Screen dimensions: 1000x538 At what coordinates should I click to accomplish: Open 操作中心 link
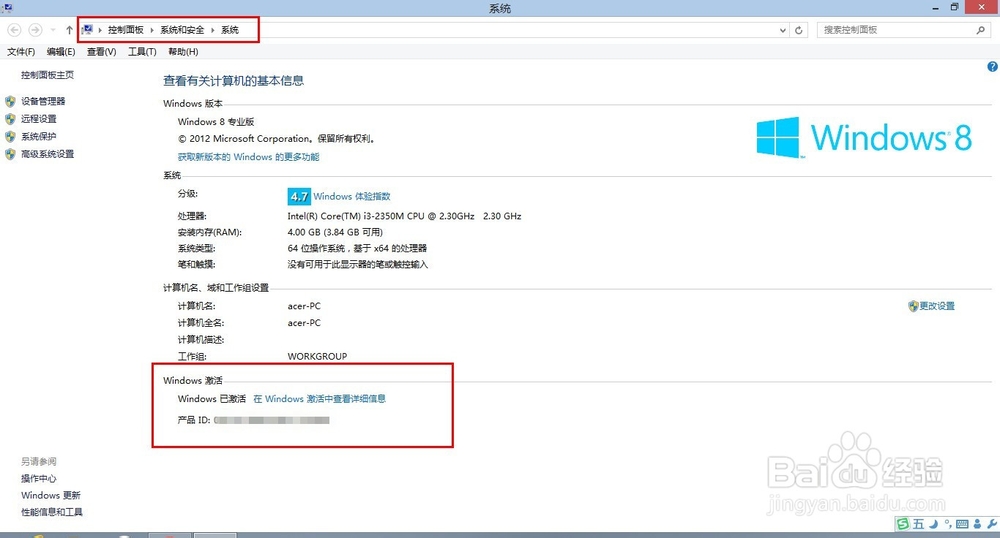tap(38, 479)
